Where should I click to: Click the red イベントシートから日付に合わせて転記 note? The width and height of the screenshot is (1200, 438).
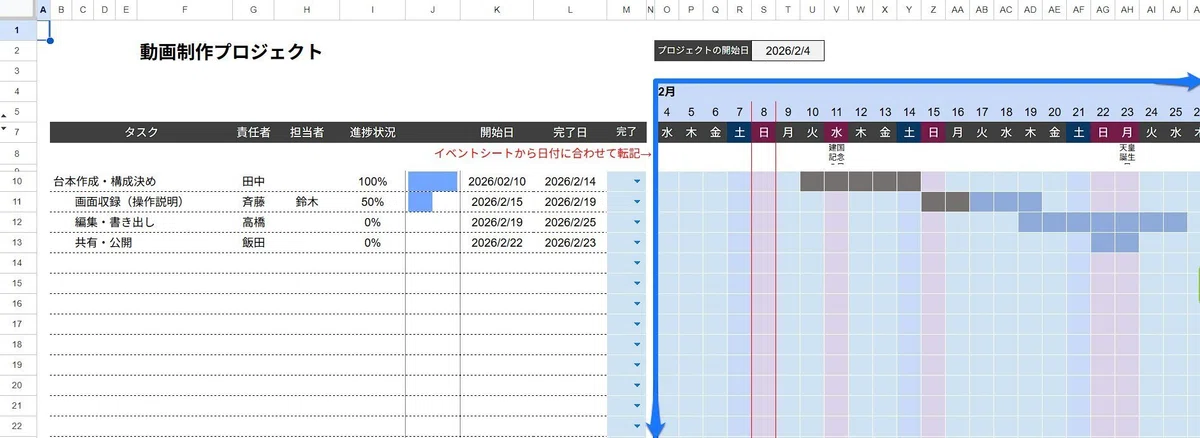tap(542, 154)
